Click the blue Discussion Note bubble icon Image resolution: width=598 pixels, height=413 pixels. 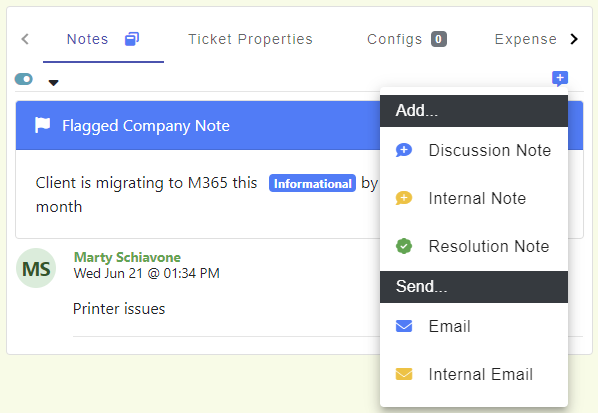[x=404, y=150]
